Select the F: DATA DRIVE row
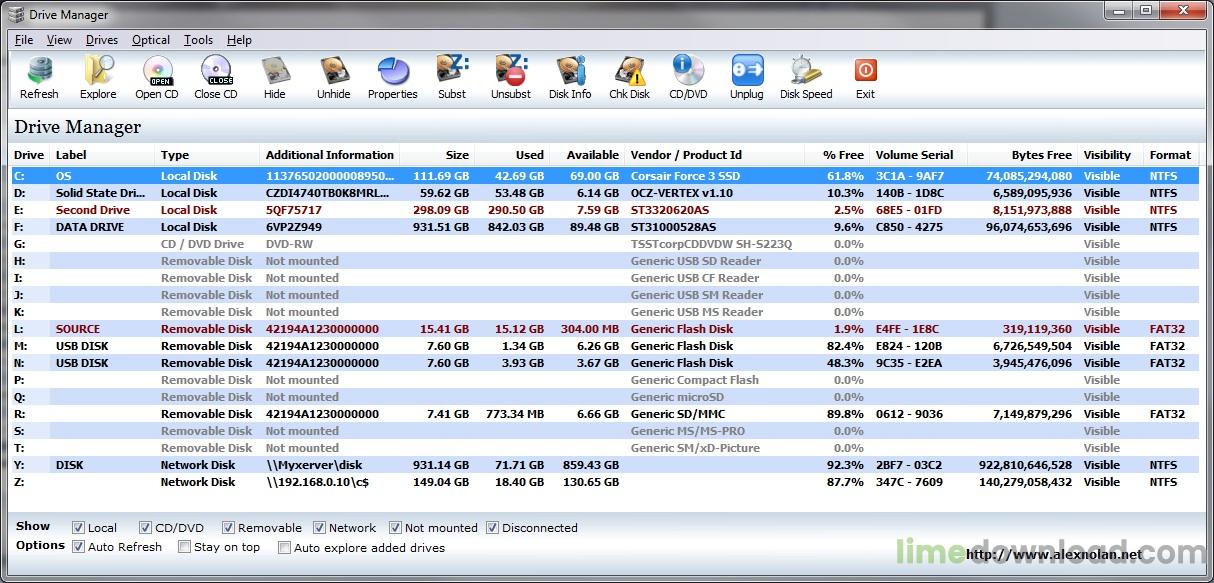 point(300,227)
